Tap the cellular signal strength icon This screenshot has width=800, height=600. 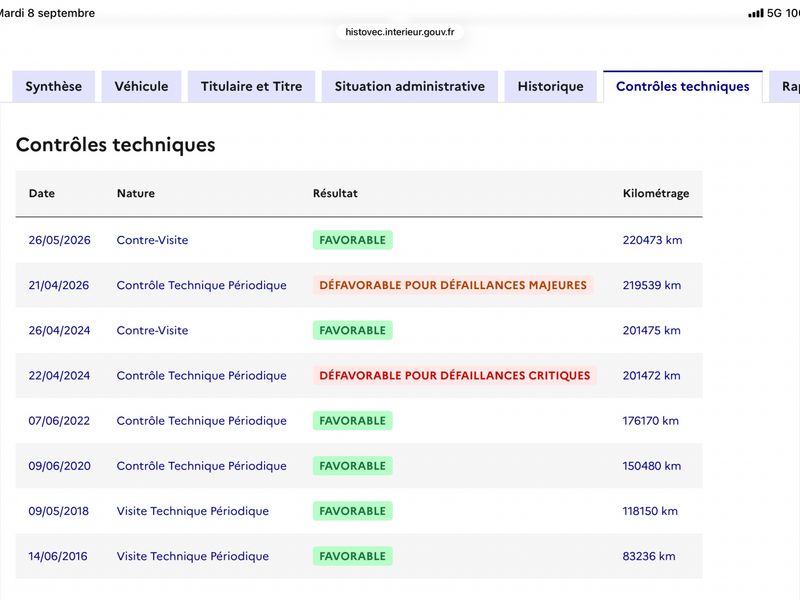756,13
